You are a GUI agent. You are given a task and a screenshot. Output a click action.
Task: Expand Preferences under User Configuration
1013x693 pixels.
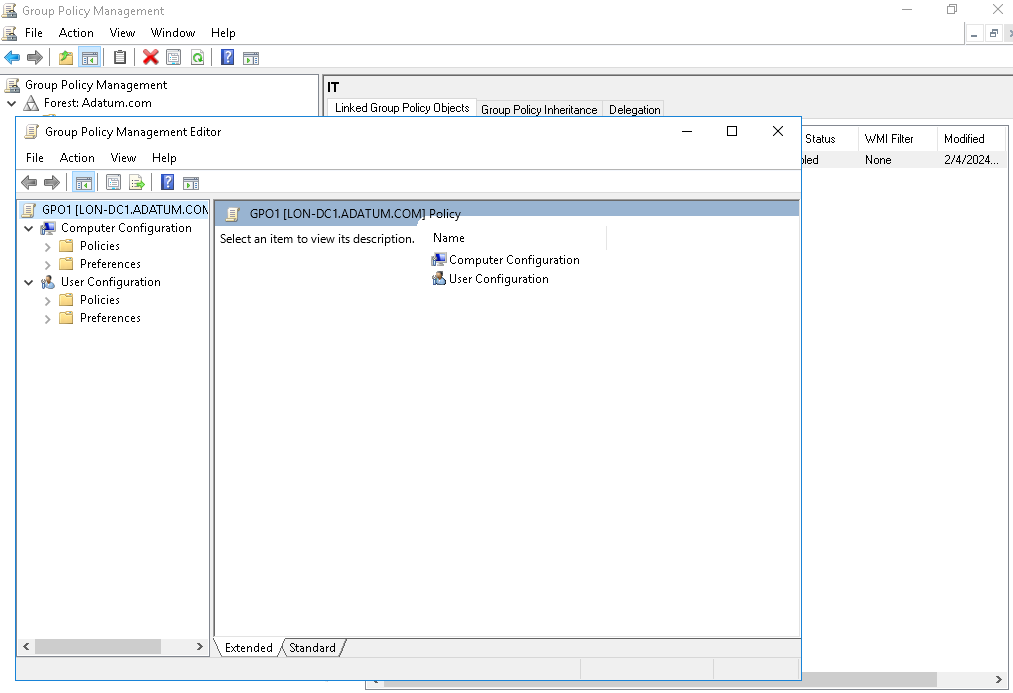click(x=47, y=318)
